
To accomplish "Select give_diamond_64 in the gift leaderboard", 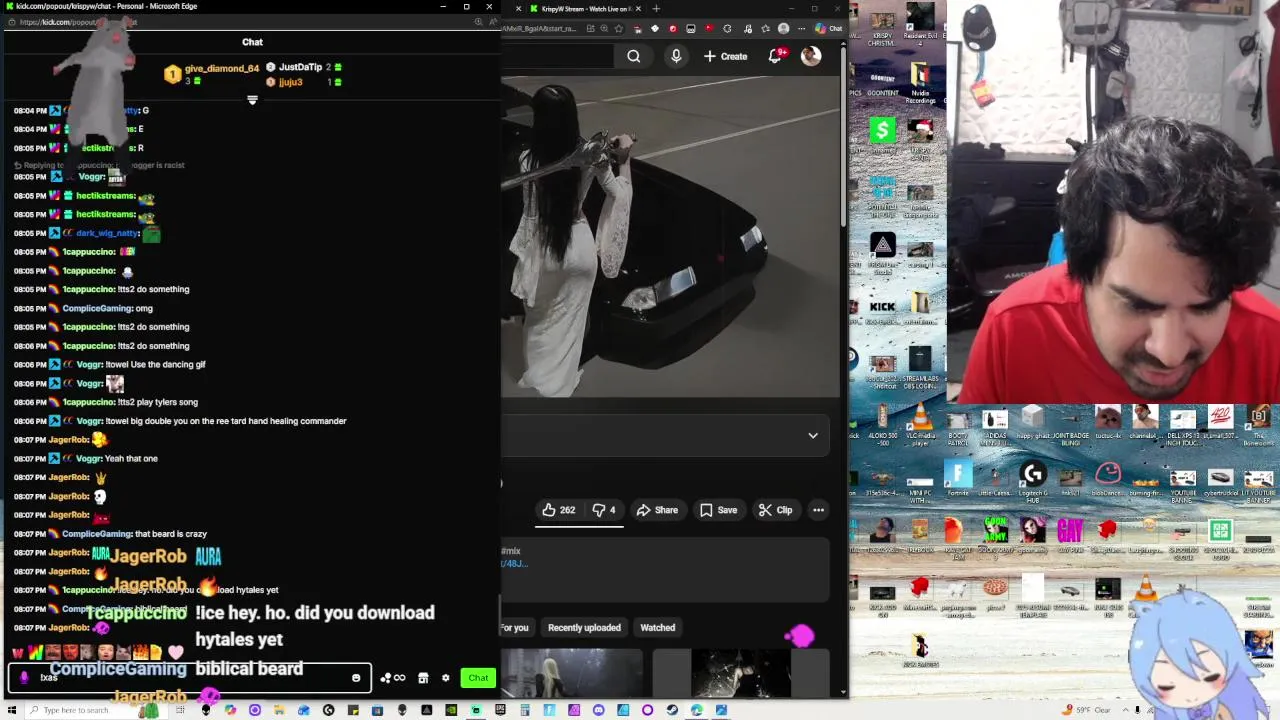I will click(222, 69).
